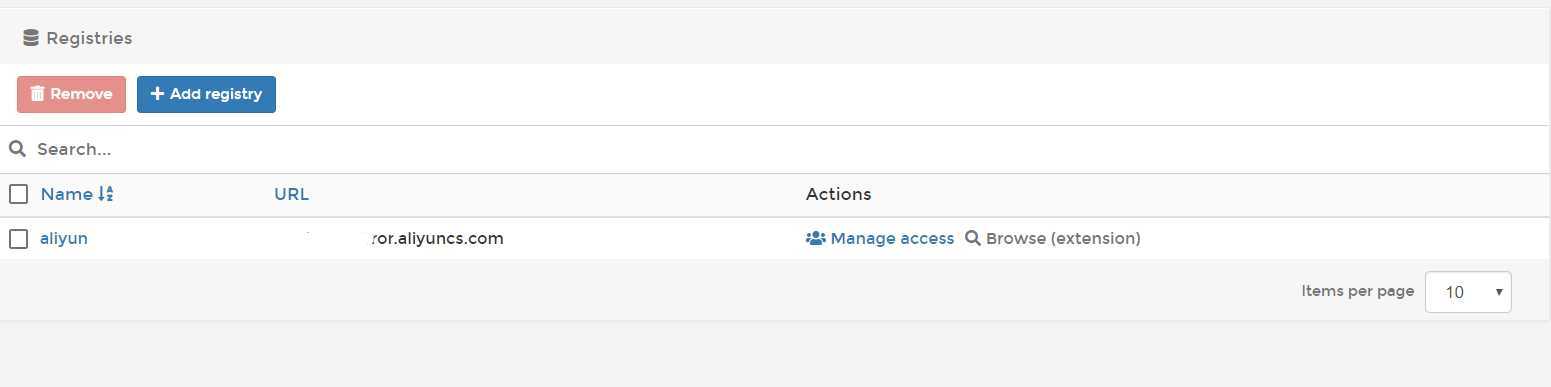
Task: Click the trash icon on Remove button
Action: click(38, 94)
